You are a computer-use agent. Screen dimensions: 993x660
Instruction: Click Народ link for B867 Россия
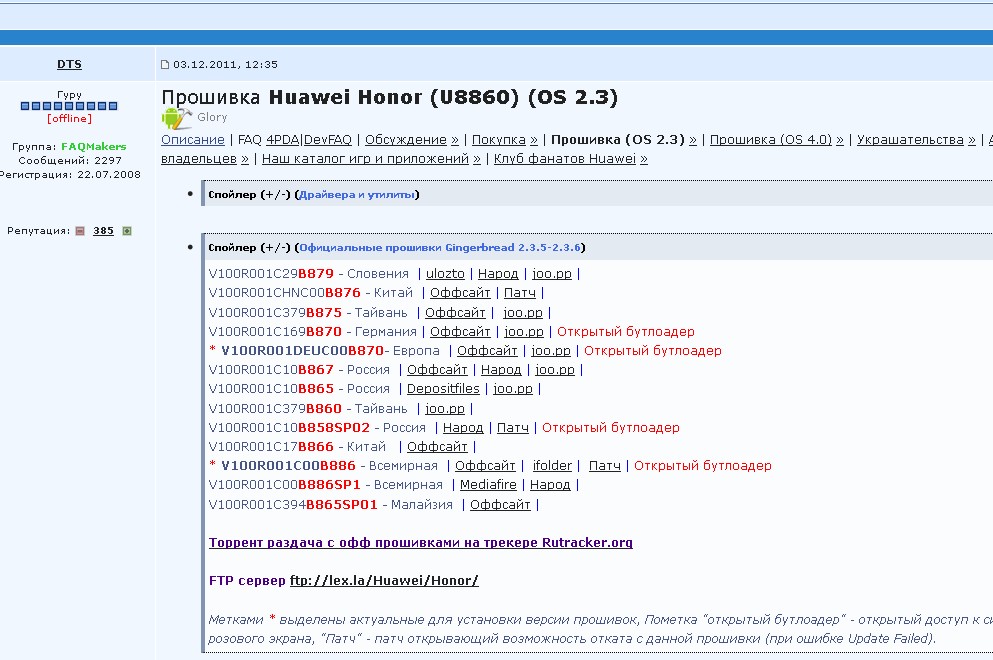pos(501,369)
